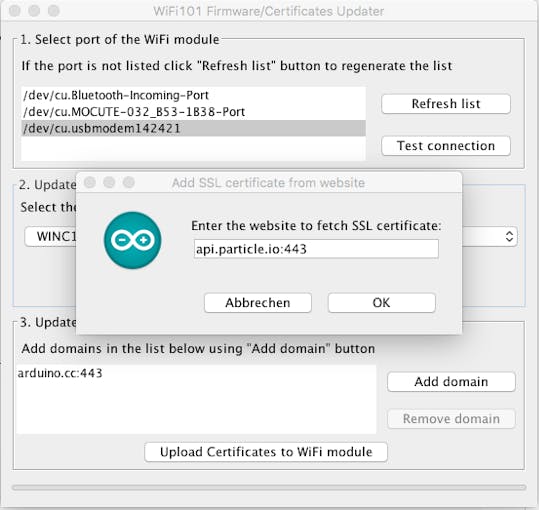The height and width of the screenshot is (510, 539).
Task: Close the WiFi101 Updater main window
Action: (x=14, y=11)
